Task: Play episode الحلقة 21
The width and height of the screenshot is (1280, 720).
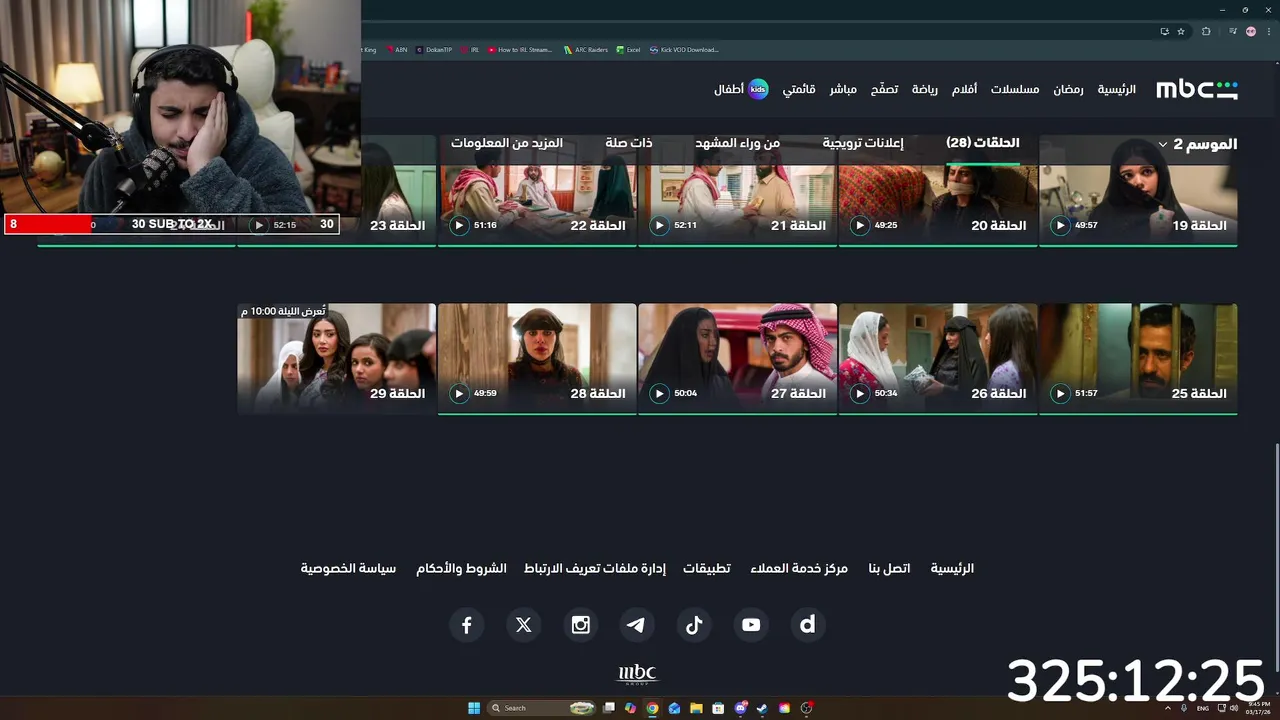Action: pos(659,226)
